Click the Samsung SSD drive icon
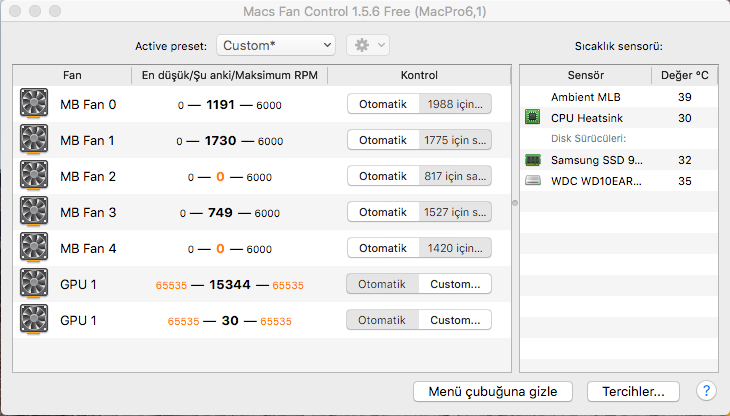The height and width of the screenshot is (416, 730). tap(533, 160)
